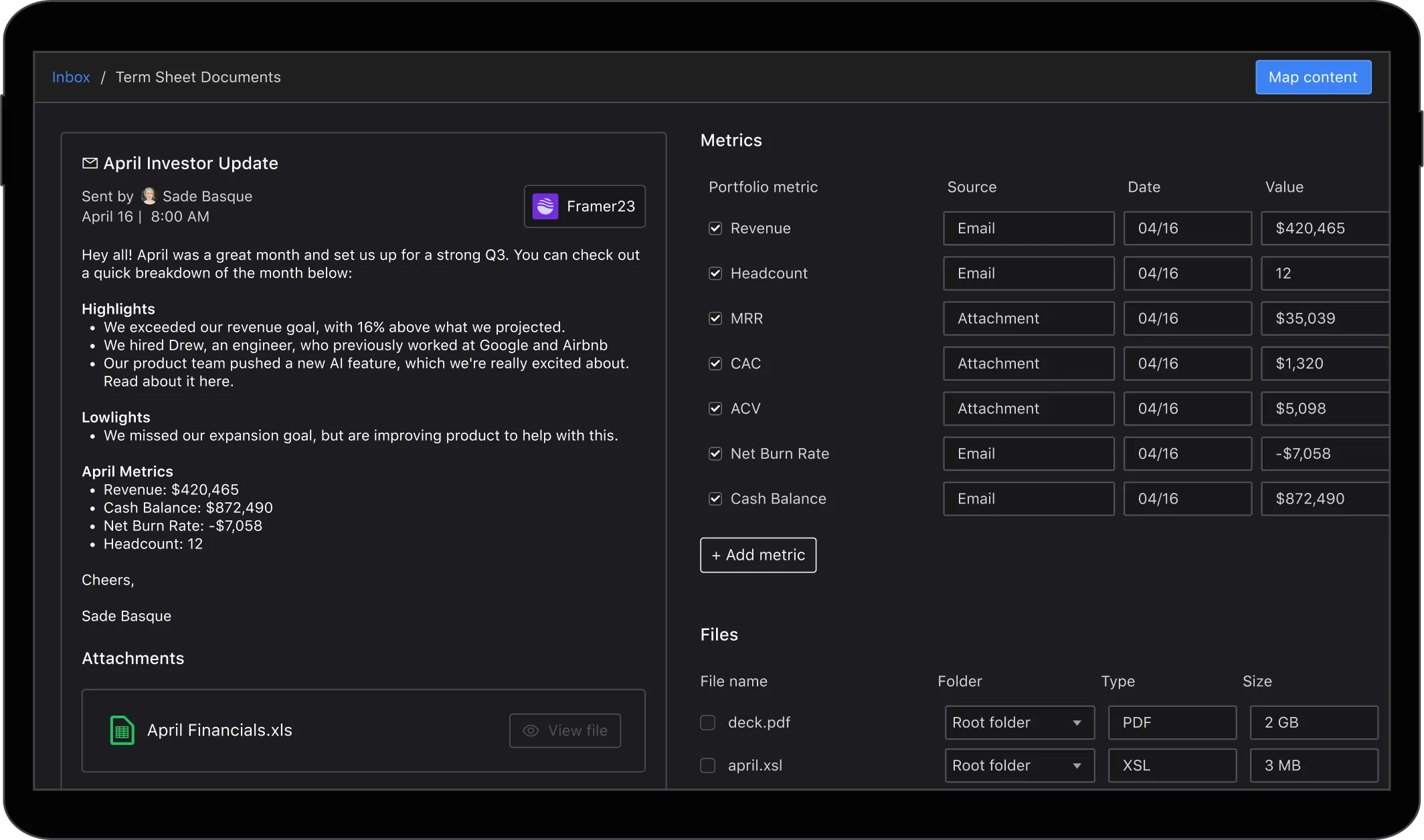Uncheck the Headcount metric checkbox

click(x=715, y=274)
